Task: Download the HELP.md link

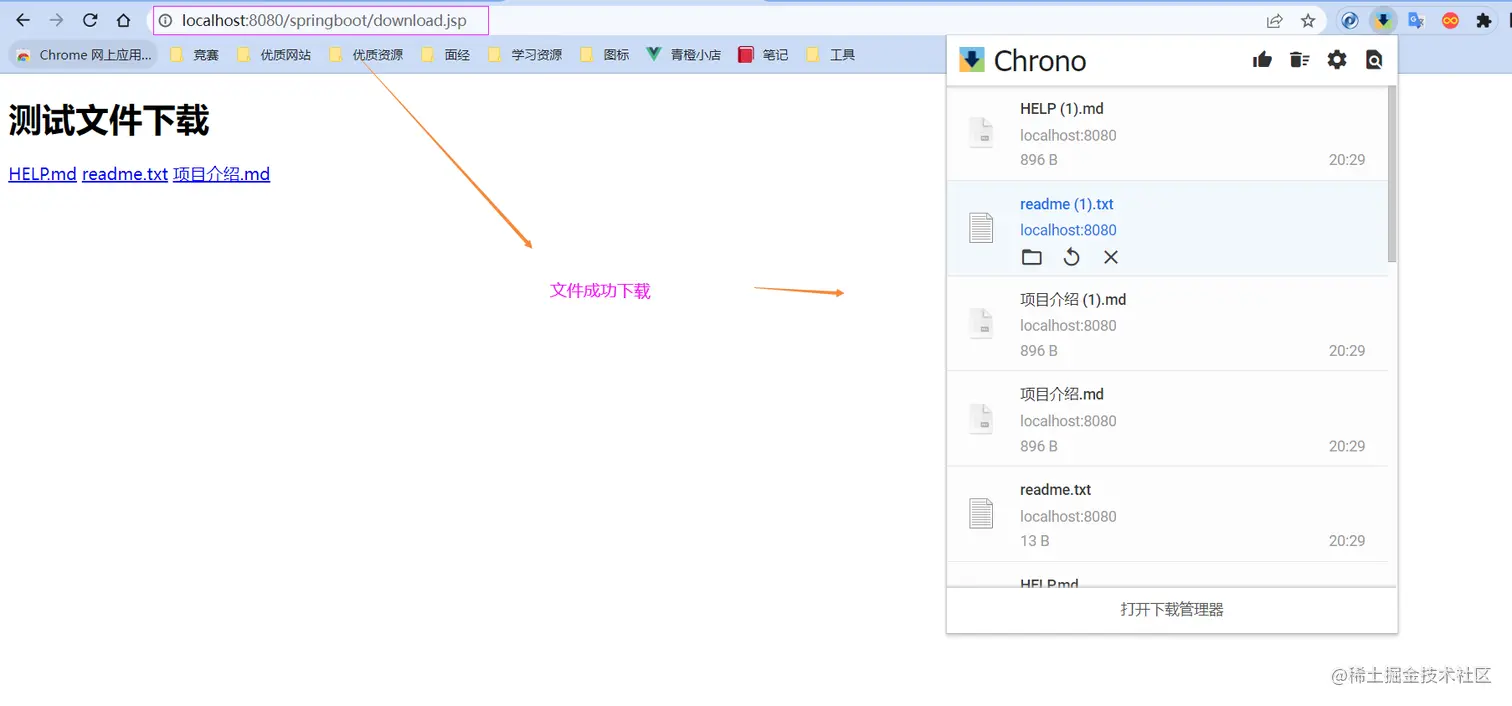Action: tap(43, 174)
